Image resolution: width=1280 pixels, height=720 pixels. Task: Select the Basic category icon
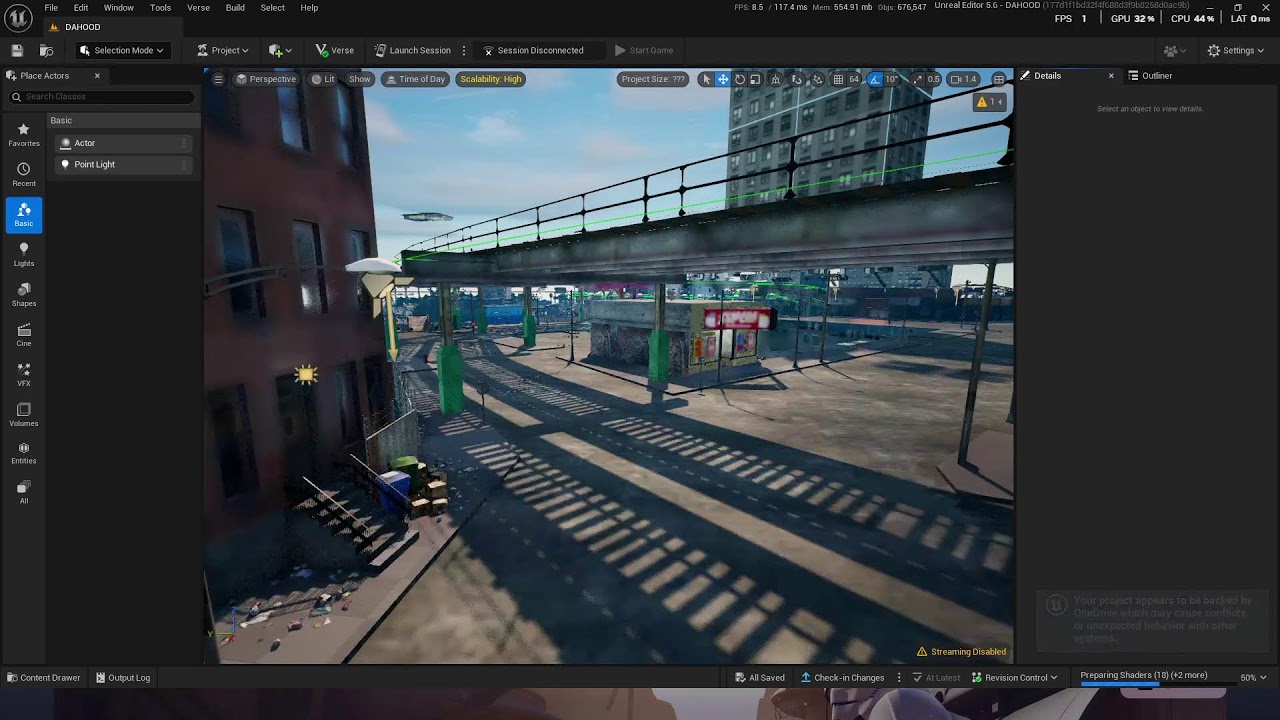(24, 214)
